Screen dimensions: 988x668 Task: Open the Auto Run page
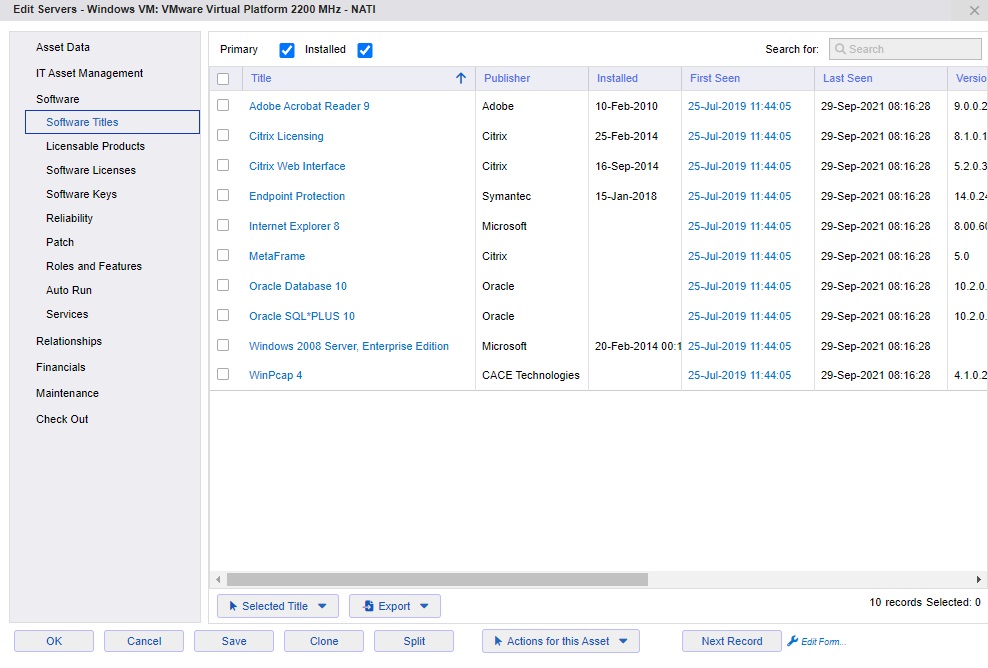pos(69,290)
